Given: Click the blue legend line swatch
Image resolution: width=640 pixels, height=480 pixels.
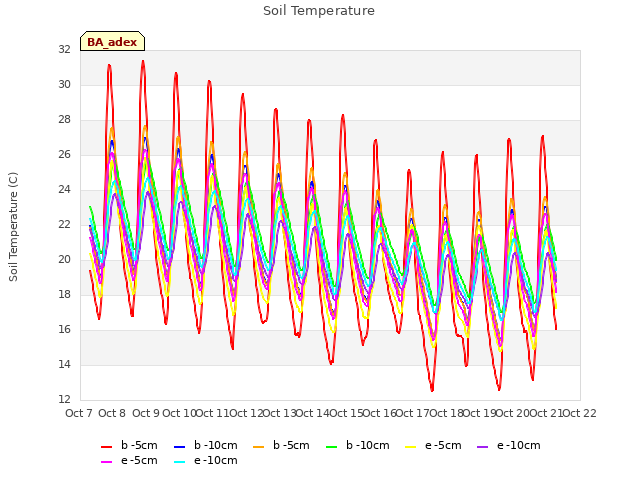Looking at the screenshot, I should tap(180, 447).
